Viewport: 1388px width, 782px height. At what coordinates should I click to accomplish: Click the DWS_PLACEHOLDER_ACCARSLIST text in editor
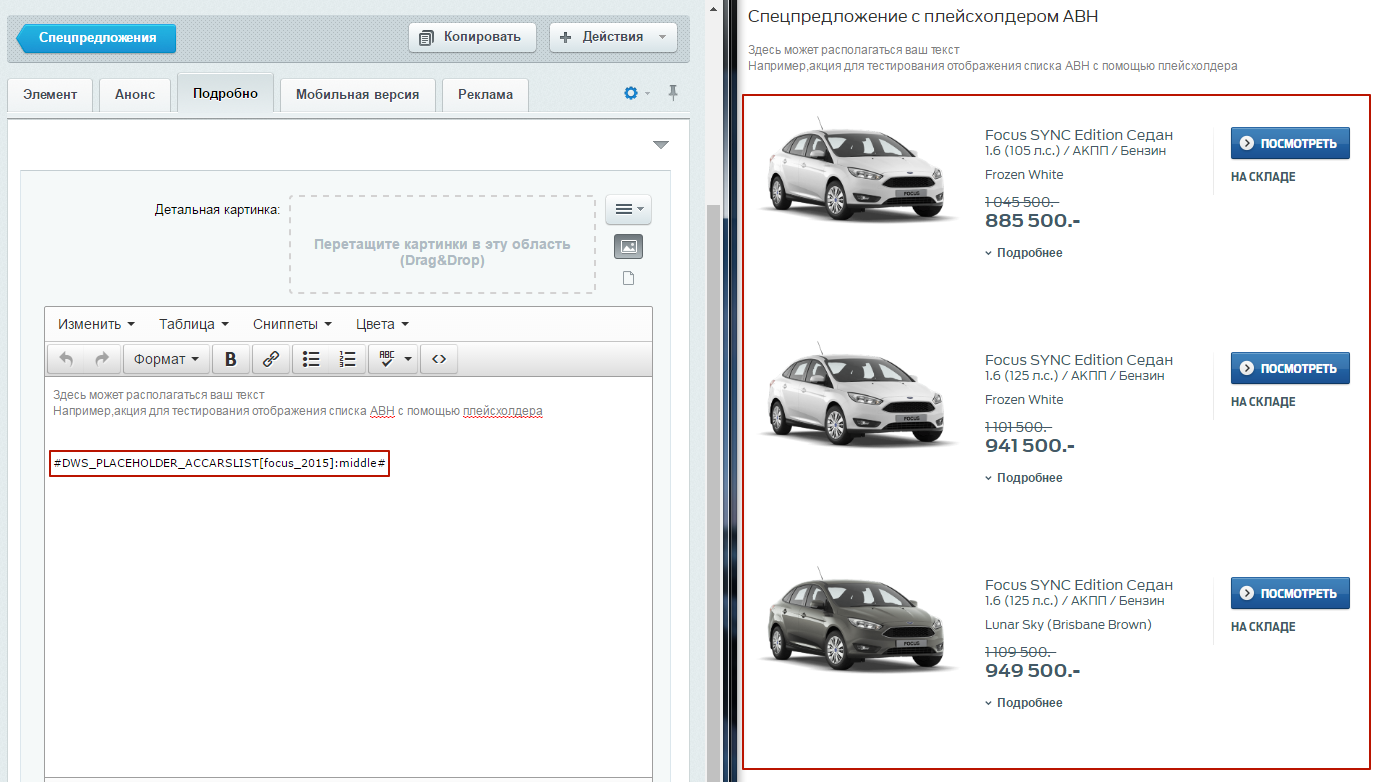[219, 463]
